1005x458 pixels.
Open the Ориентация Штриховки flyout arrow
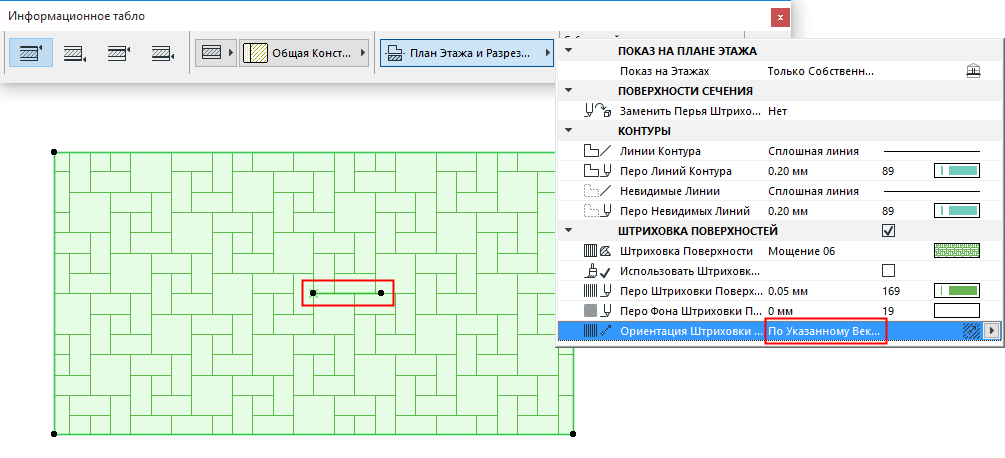[992, 331]
